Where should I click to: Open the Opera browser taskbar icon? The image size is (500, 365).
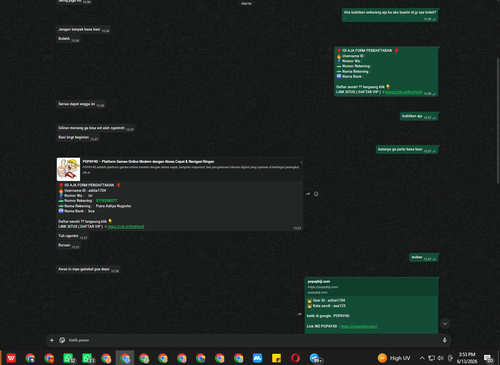[x=295, y=358]
